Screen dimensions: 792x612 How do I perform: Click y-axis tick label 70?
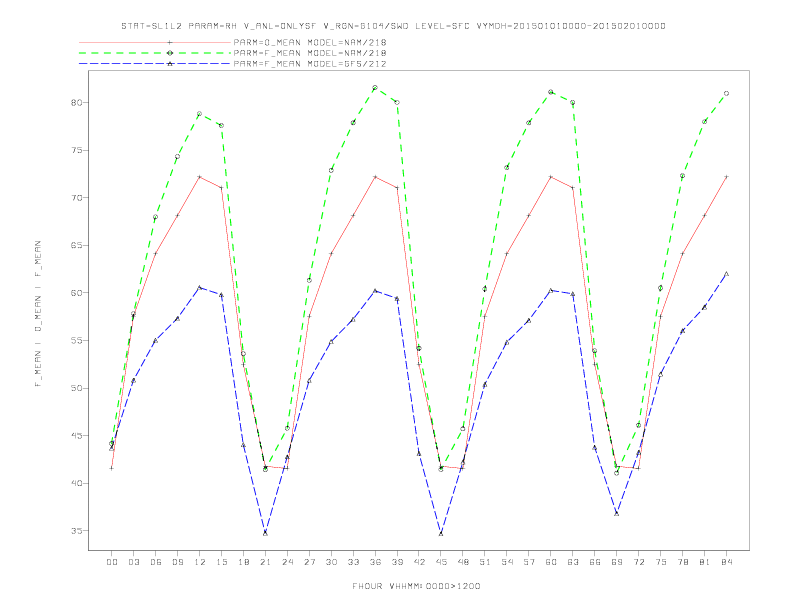point(76,197)
